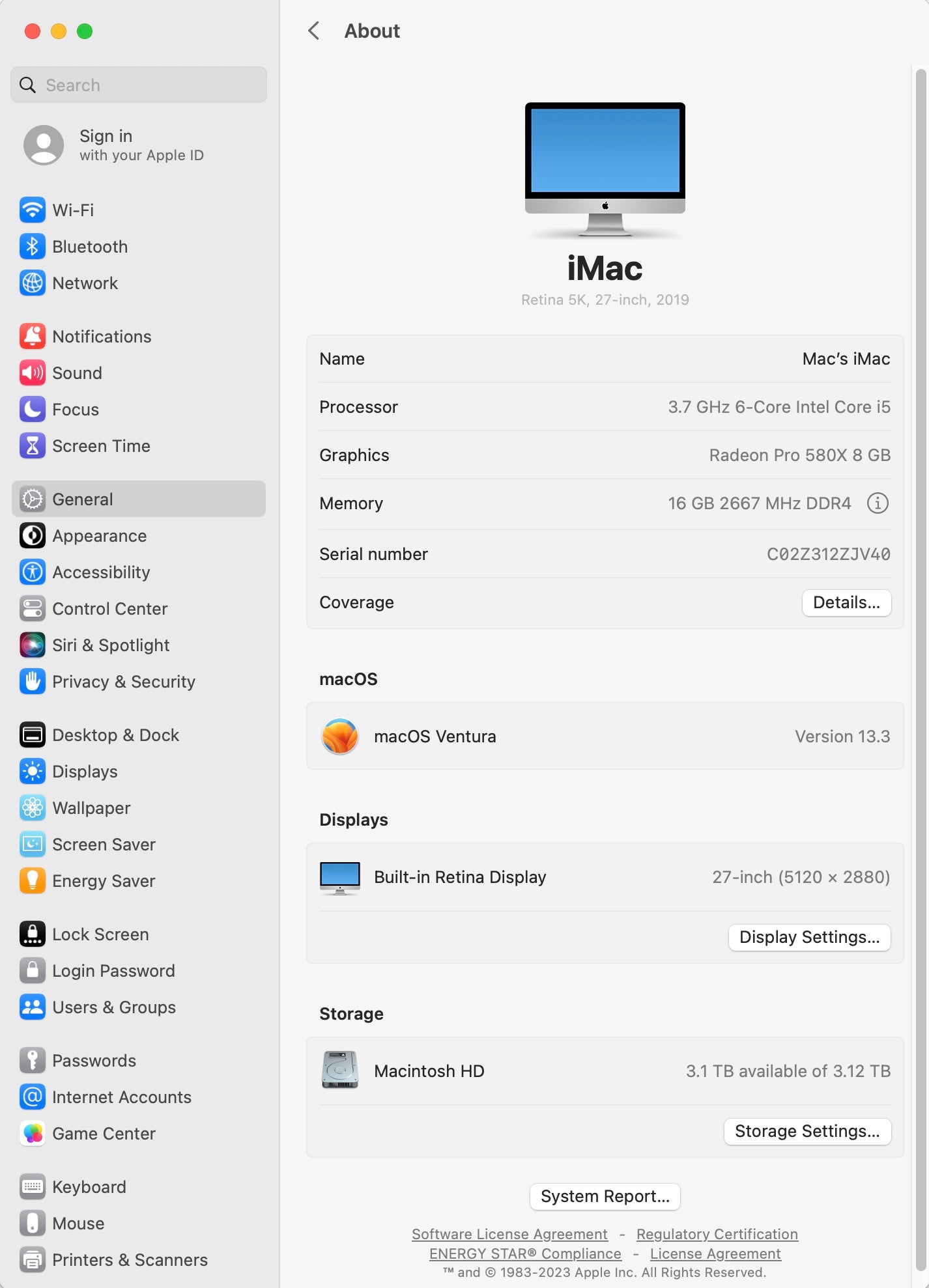Show memory info via circled i icon
Screen dimensions: 929x1288
878,503
